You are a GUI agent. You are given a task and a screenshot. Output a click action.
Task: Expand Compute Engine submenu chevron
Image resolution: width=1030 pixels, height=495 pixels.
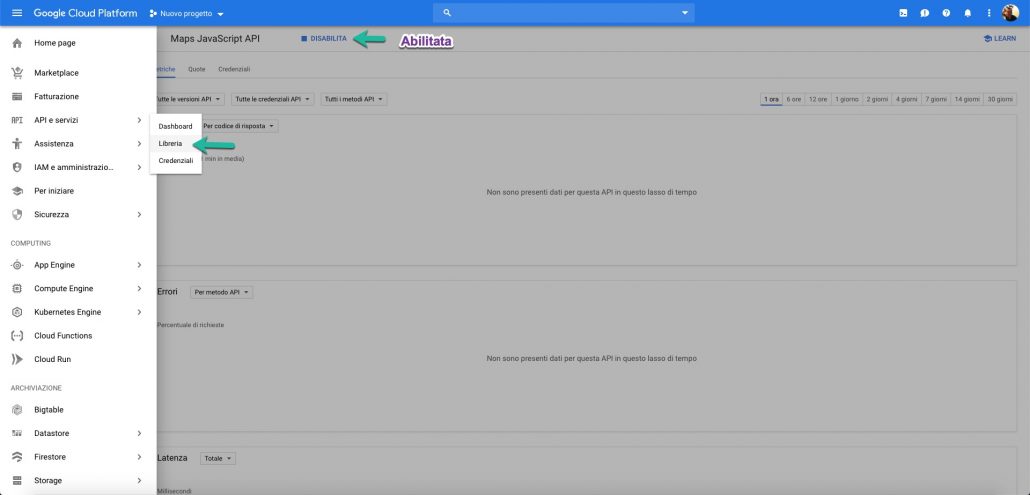[x=139, y=289]
